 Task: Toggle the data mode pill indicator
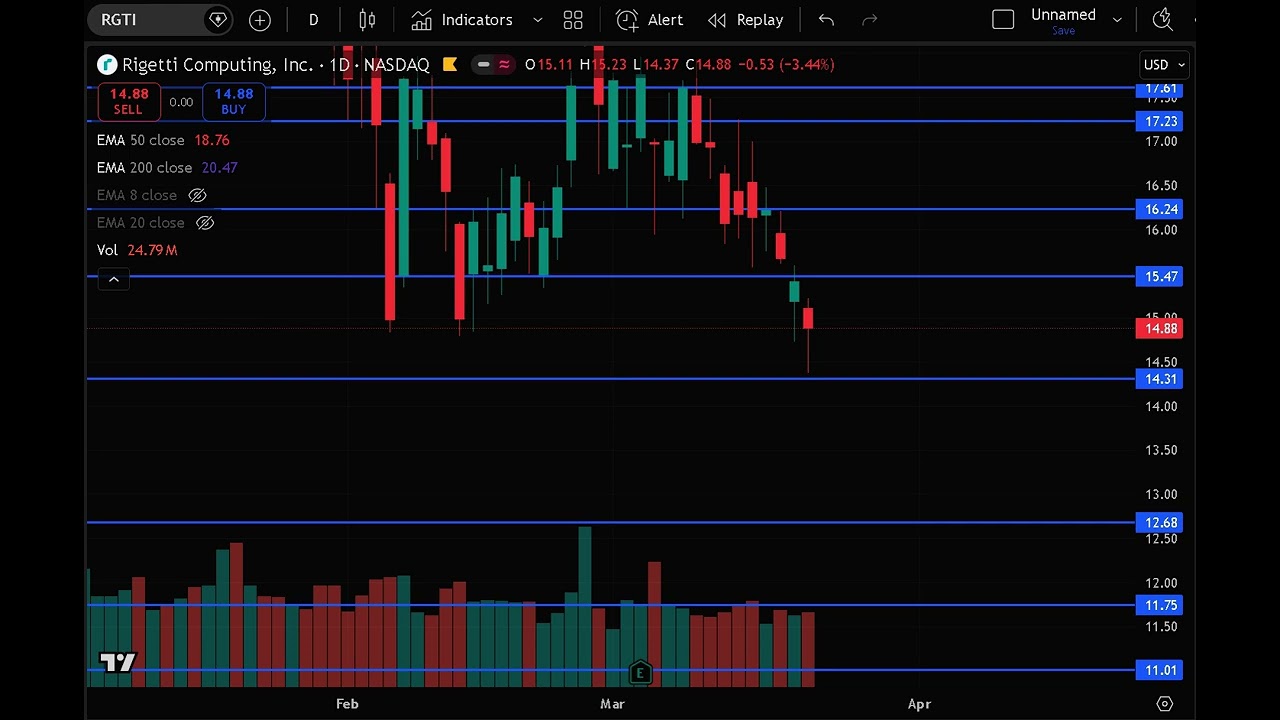[x=493, y=65]
